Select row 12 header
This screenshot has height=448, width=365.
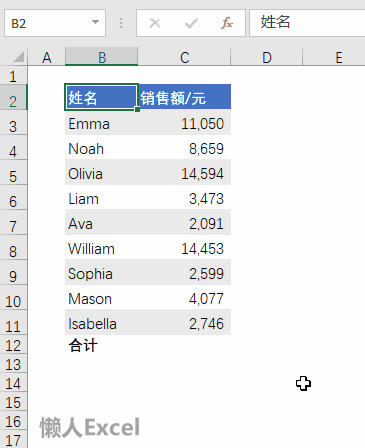13,345
